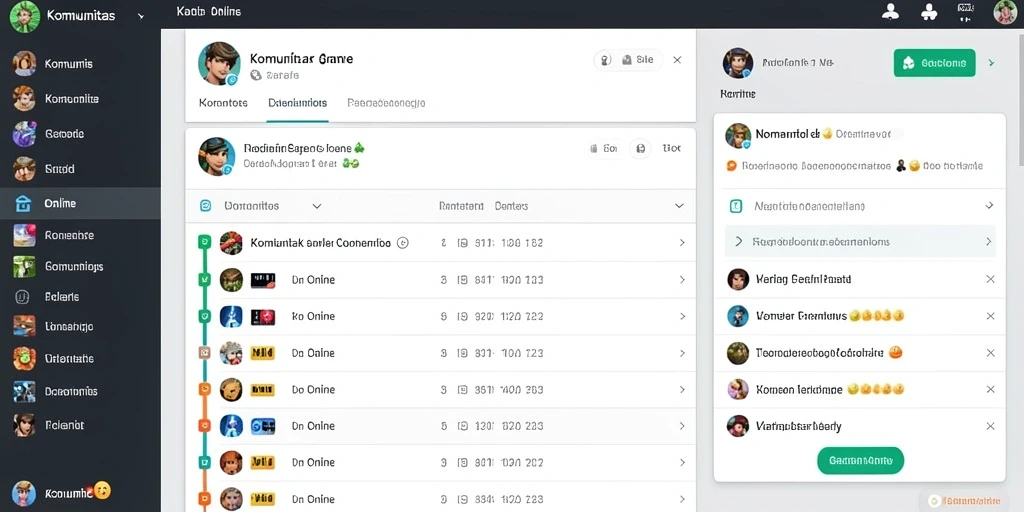Open the Gomunniogs sidebar item
This screenshot has width=1024, height=512.
(x=74, y=266)
